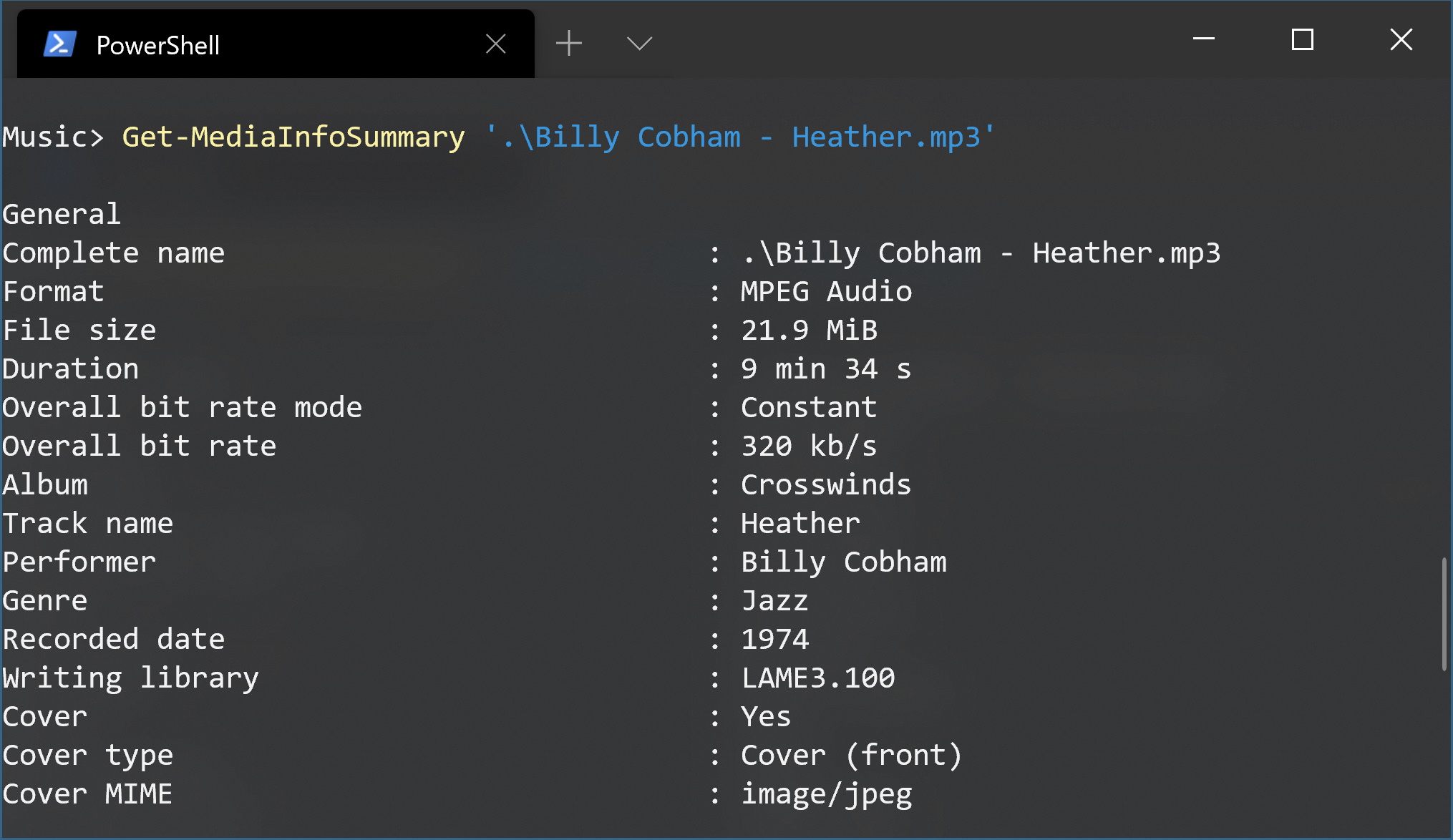Expand the new tab profile dropdown
Image resolution: width=1453 pixels, height=840 pixels.
(x=639, y=44)
